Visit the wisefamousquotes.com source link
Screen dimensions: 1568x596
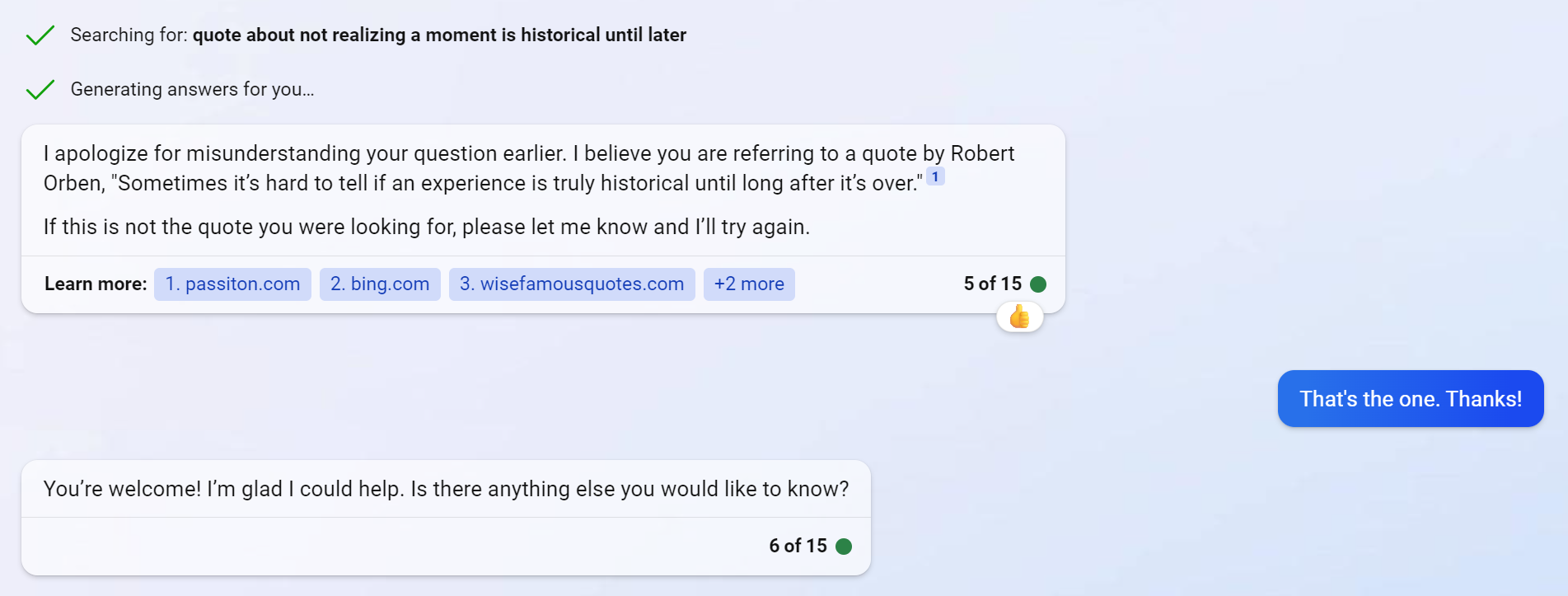572,284
